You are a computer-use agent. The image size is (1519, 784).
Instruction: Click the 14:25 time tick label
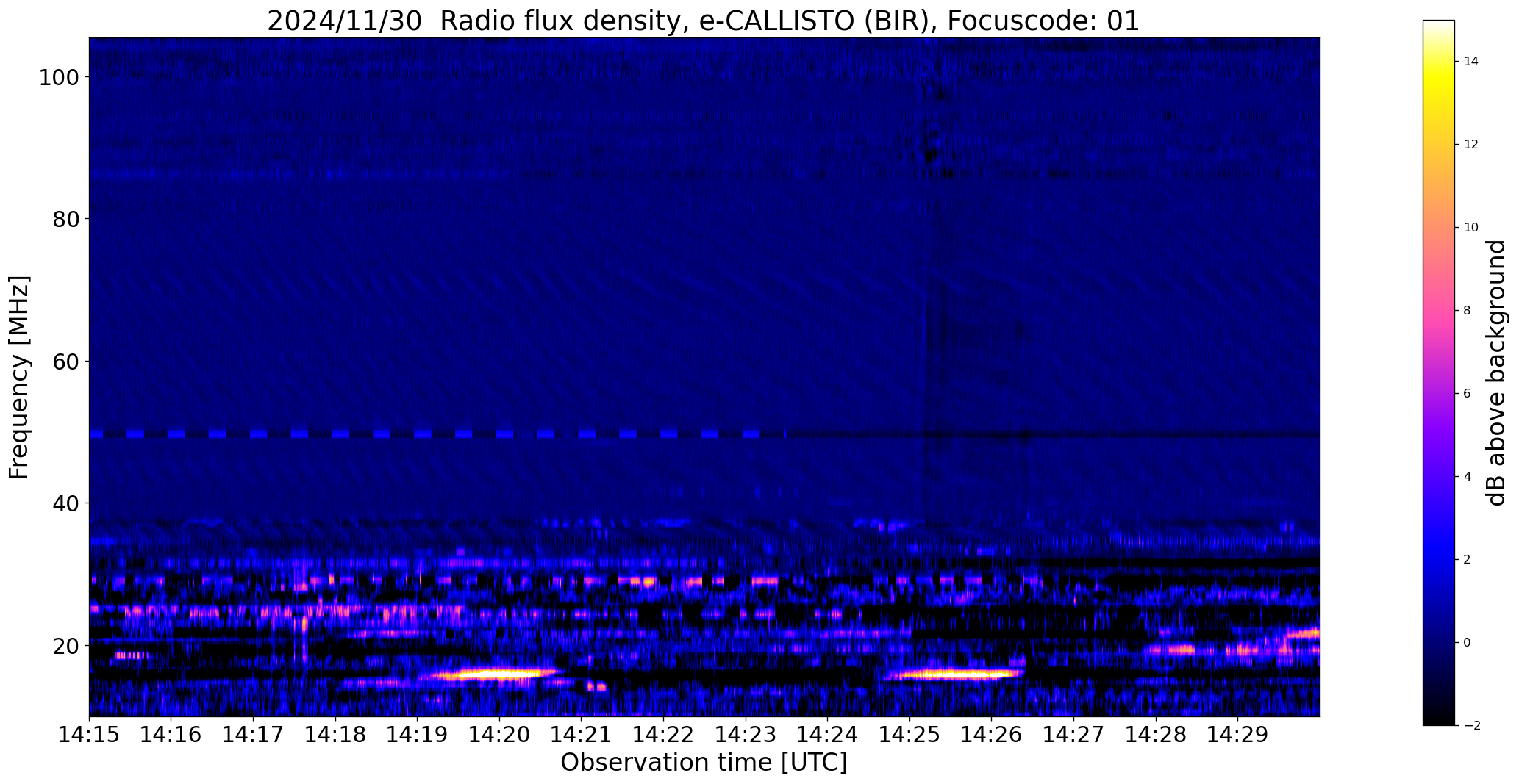coord(909,735)
